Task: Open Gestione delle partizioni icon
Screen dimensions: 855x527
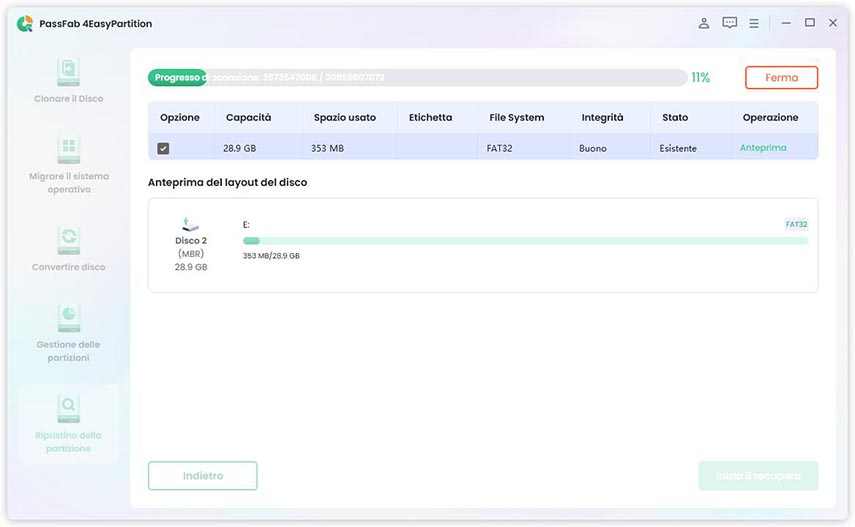Action: point(69,317)
